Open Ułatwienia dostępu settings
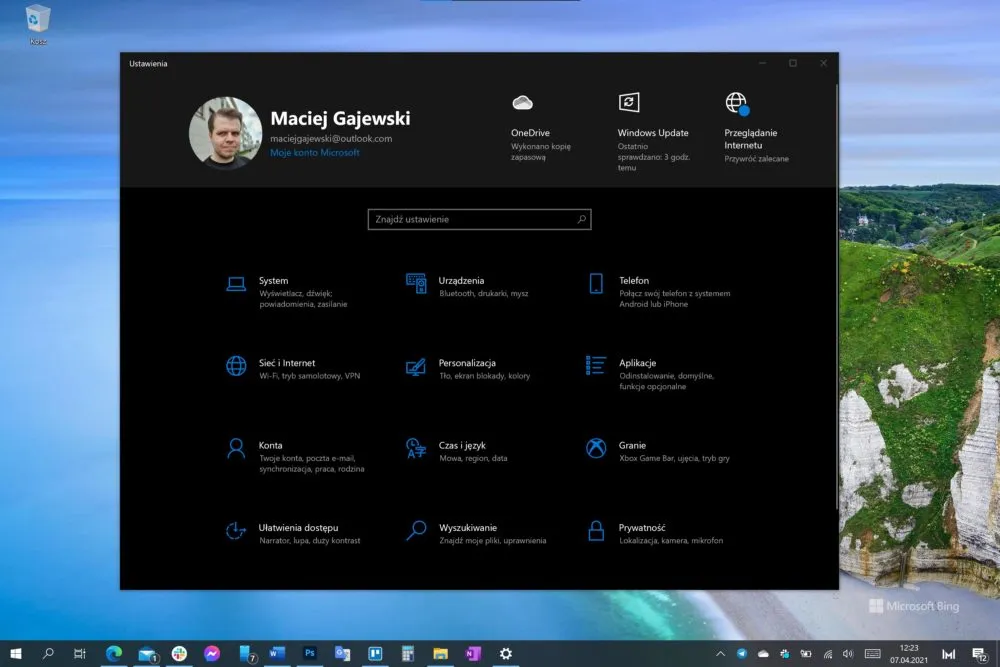Viewport: 1000px width, 667px height. pos(293,533)
